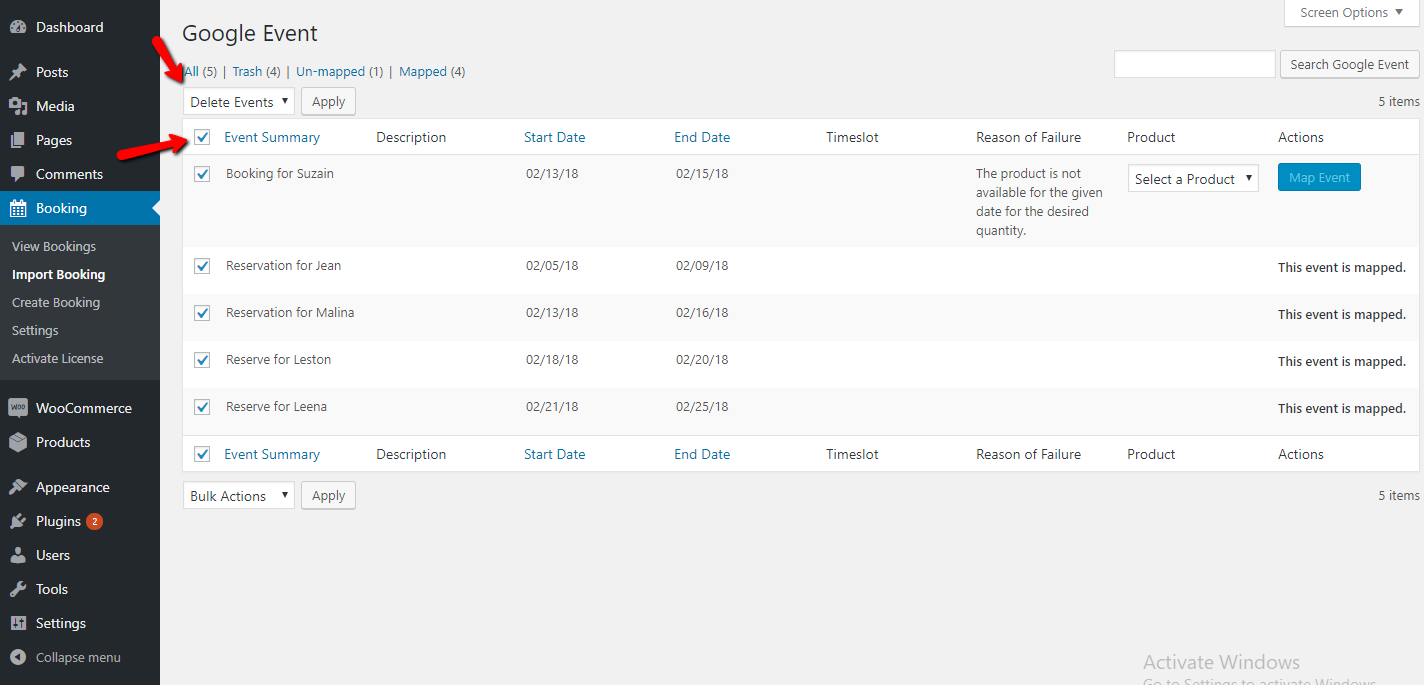
Task: Uncheck the select-all checkbox in the table header
Action: click(202, 137)
